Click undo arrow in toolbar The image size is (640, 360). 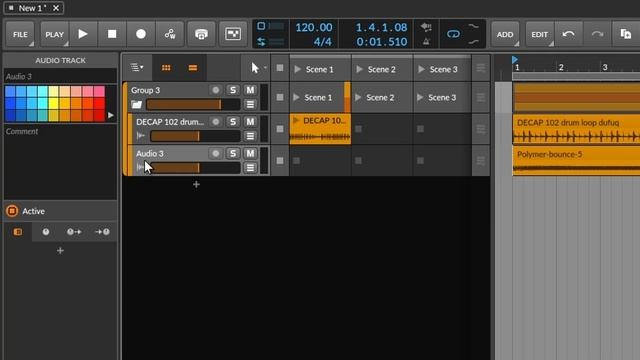tap(568, 34)
